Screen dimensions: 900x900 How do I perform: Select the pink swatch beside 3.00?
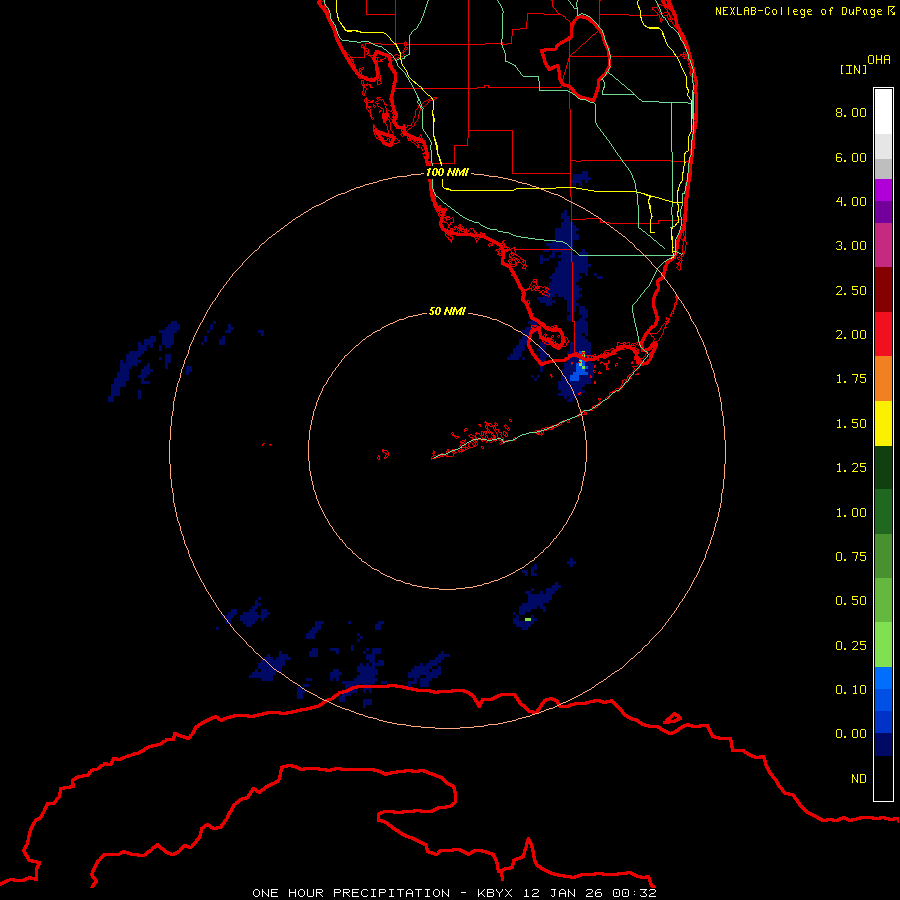(x=883, y=246)
